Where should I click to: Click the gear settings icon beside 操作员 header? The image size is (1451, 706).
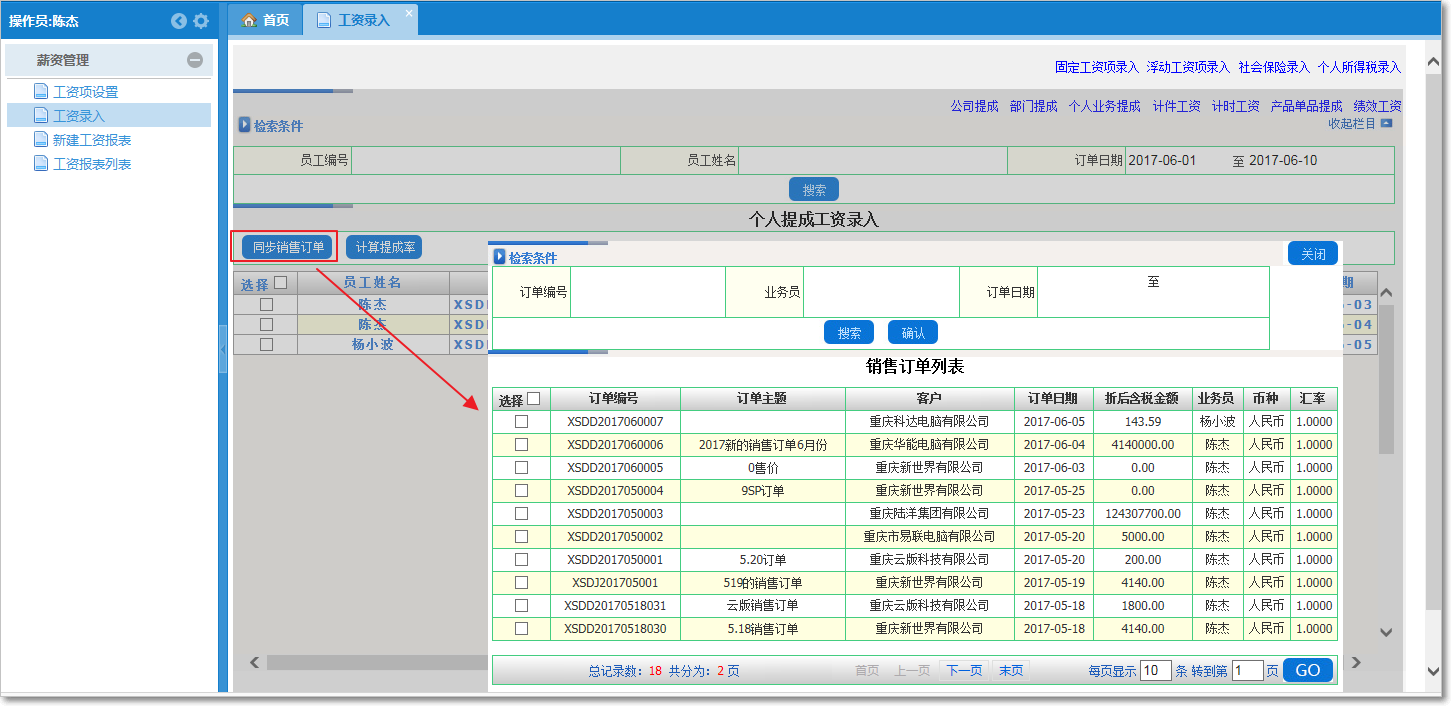tap(202, 19)
